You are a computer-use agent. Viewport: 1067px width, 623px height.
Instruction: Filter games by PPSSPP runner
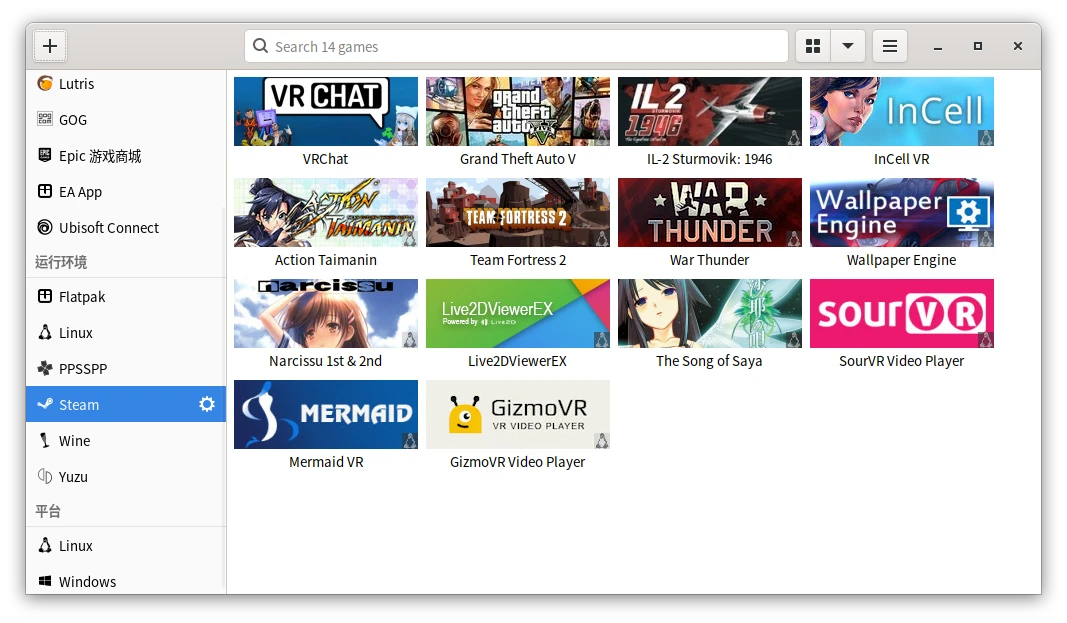click(83, 369)
